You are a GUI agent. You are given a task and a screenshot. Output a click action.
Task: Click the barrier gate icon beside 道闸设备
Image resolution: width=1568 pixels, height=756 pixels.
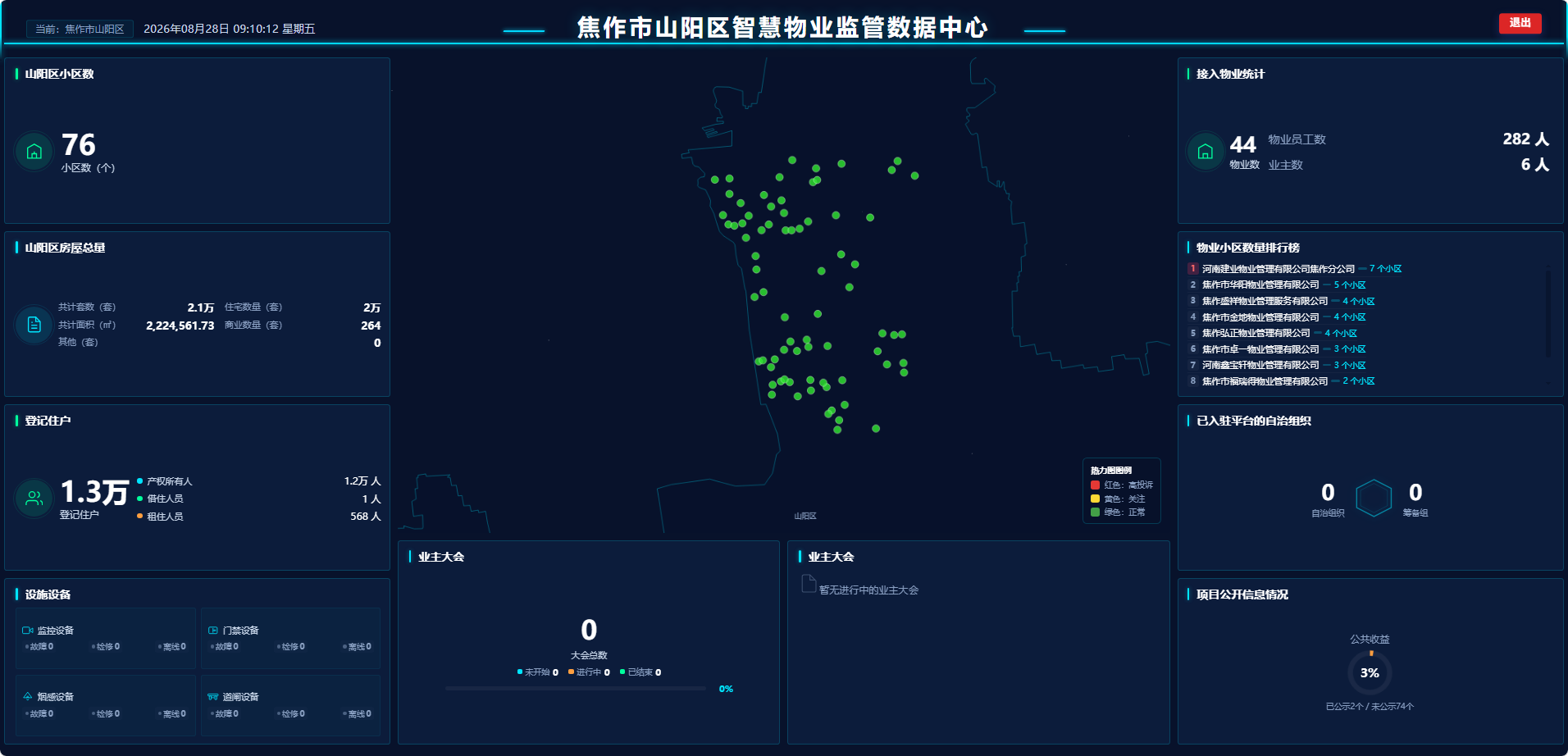tap(213, 697)
